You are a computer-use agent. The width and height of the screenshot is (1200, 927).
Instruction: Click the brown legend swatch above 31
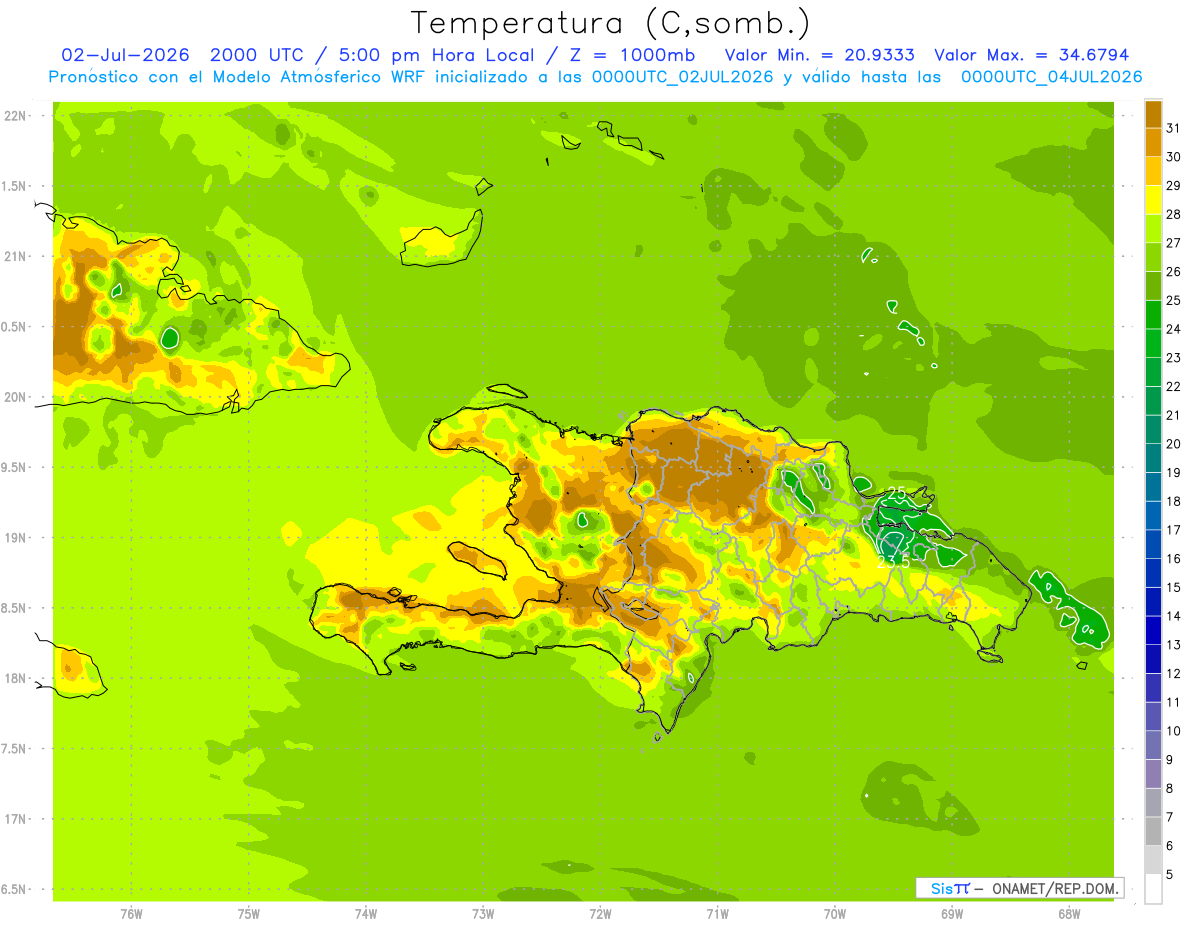click(1153, 114)
